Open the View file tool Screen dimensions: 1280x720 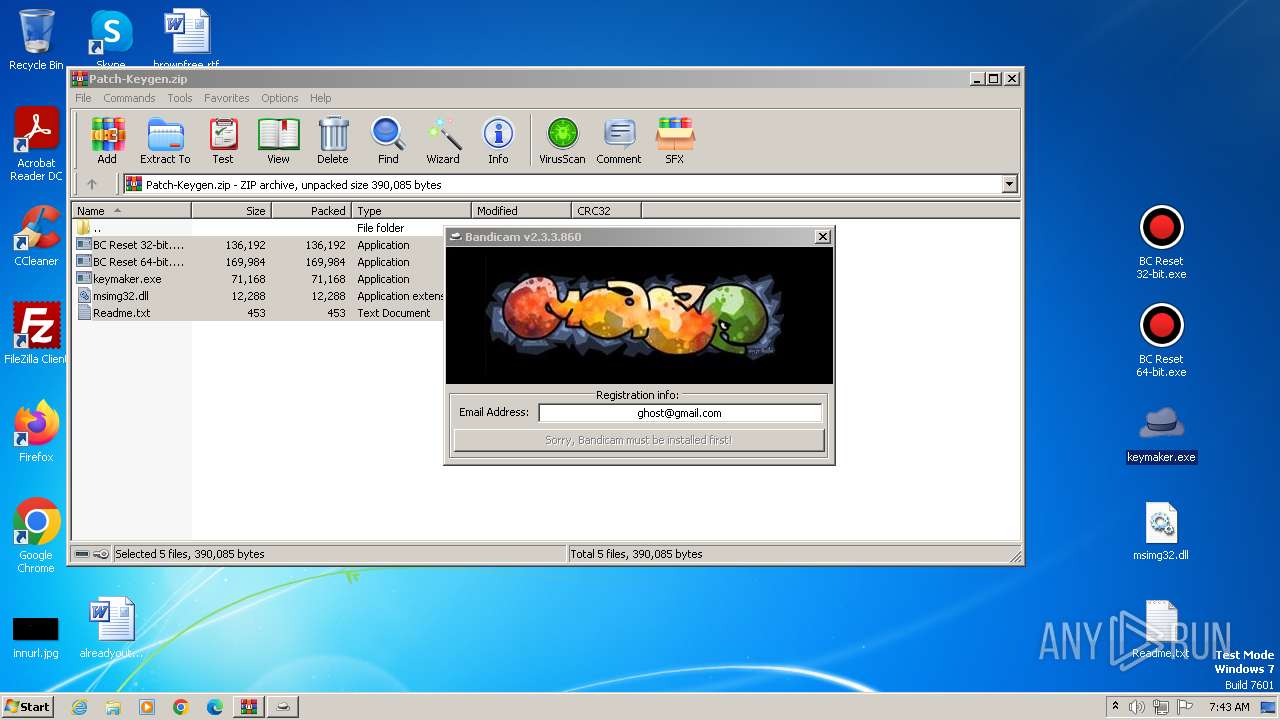pos(278,140)
